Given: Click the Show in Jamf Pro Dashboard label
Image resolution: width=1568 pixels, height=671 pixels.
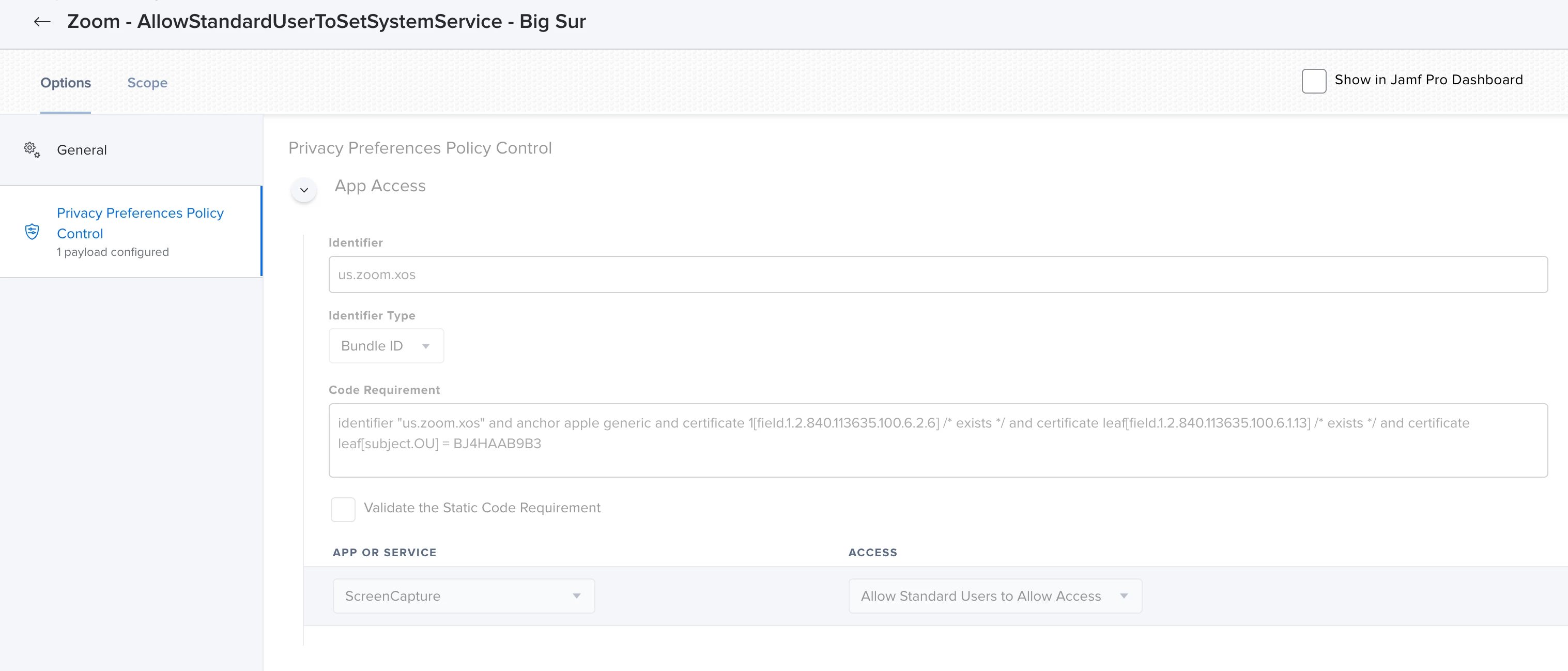Looking at the screenshot, I should coord(1428,80).
